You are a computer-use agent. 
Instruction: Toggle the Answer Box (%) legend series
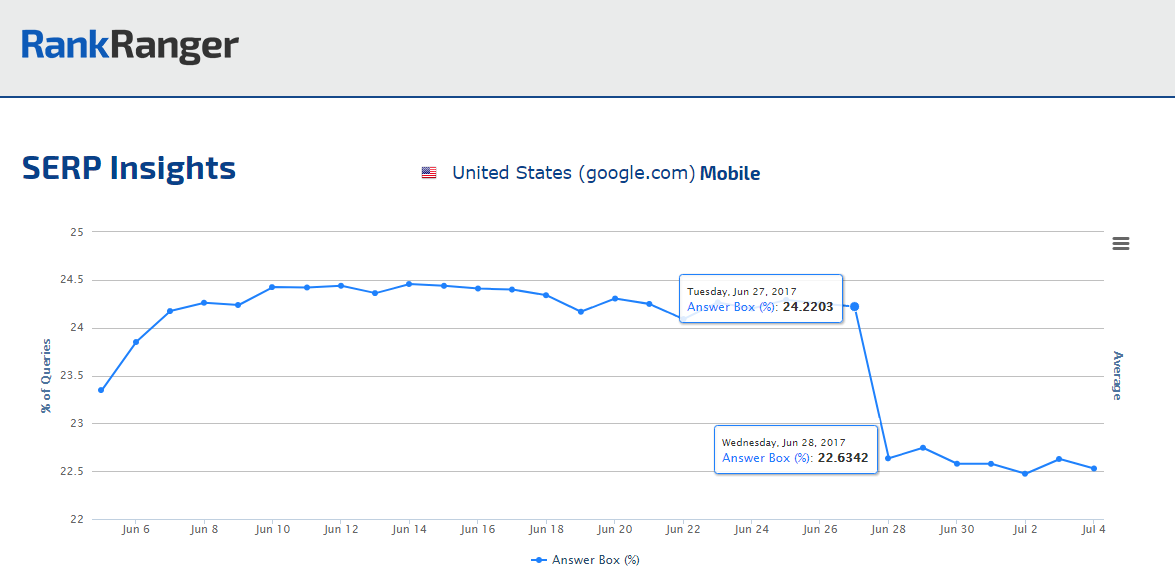pos(595,560)
